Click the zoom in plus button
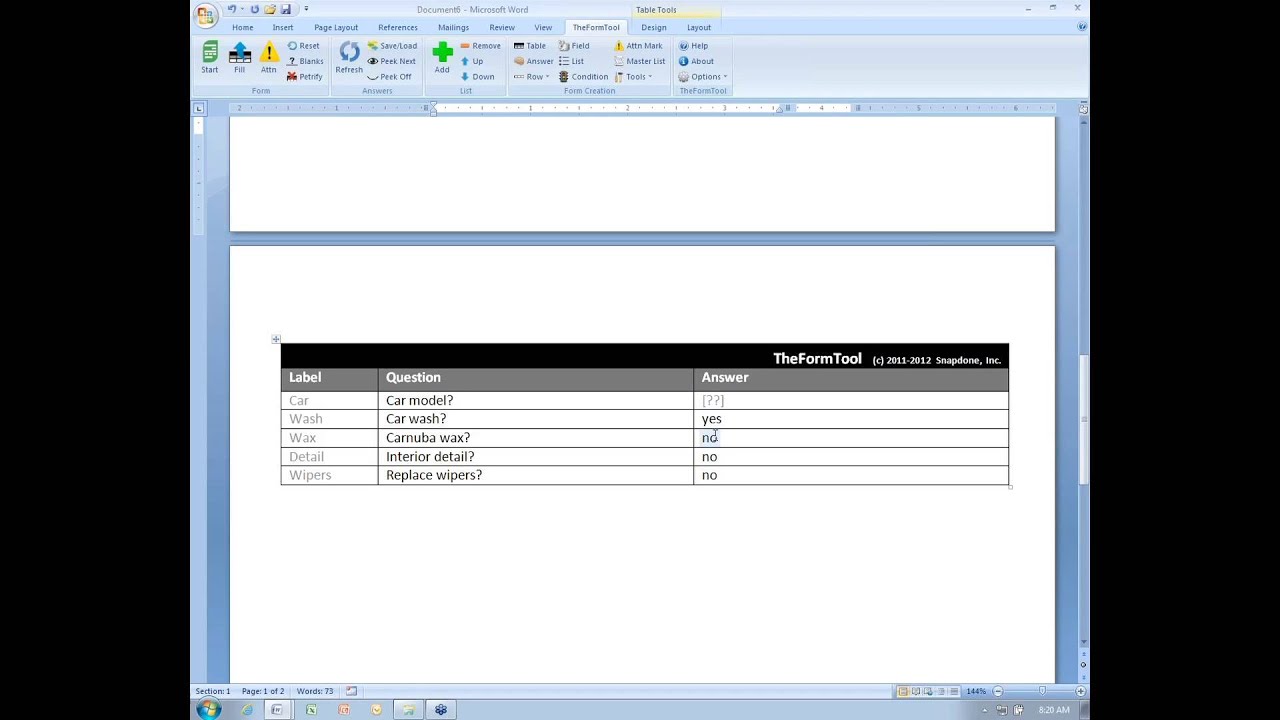This screenshot has height=720, width=1280. tap(1080, 691)
